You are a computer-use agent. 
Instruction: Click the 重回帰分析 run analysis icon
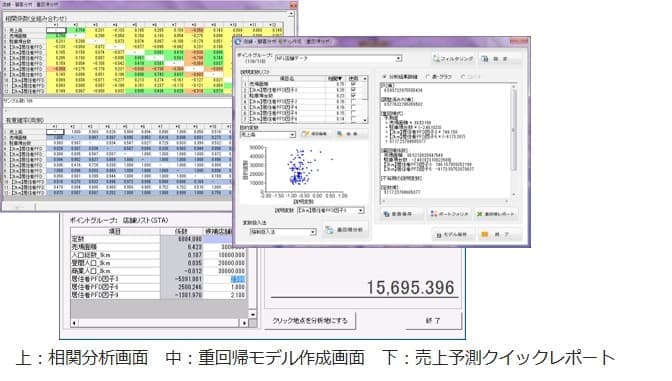click(x=345, y=230)
